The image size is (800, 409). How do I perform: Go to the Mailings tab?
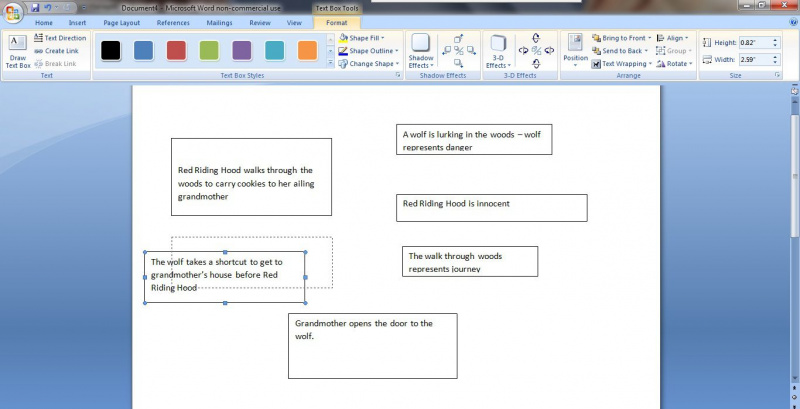click(219, 23)
